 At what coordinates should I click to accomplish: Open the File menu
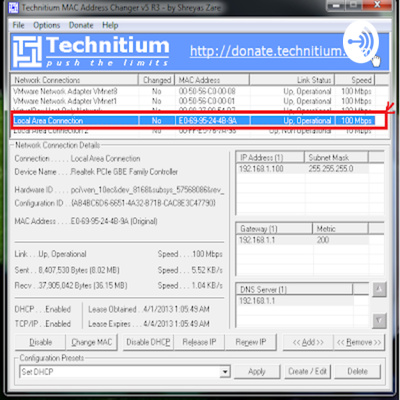pyautogui.click(x=18, y=25)
